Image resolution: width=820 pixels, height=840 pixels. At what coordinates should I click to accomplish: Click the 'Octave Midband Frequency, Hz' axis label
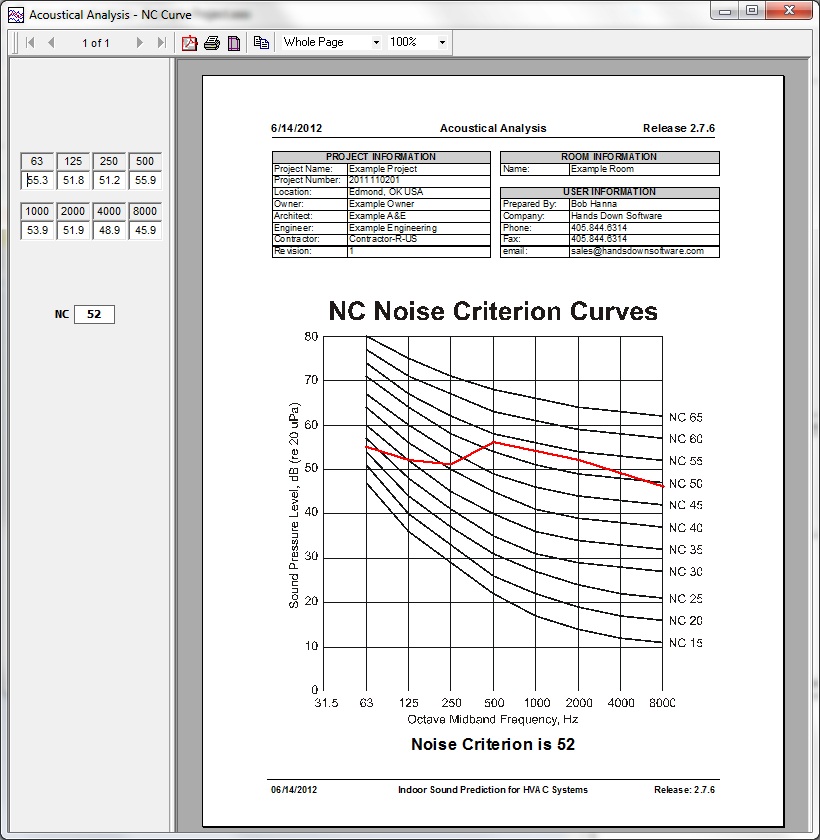pyautogui.click(x=493, y=719)
